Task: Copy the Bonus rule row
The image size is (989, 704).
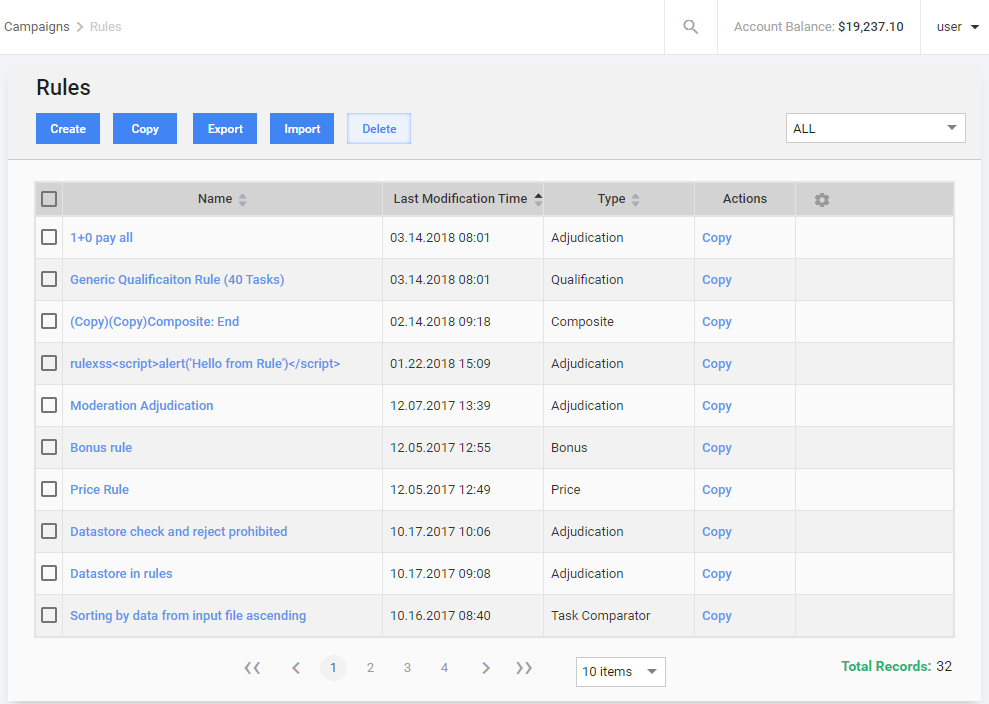Action: [717, 447]
